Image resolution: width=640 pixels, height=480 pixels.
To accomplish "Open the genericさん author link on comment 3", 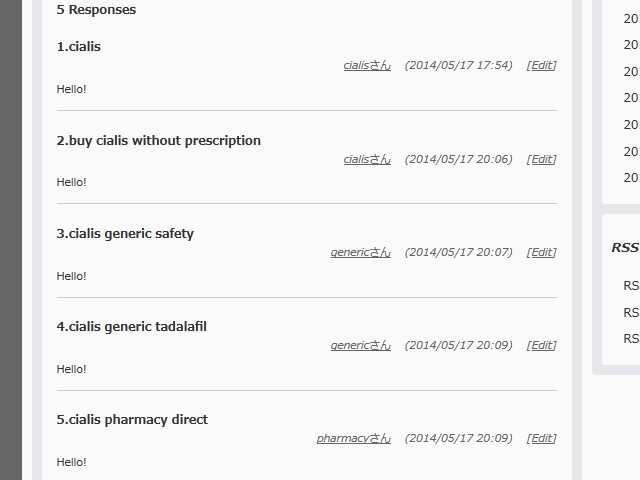I will click(361, 252).
